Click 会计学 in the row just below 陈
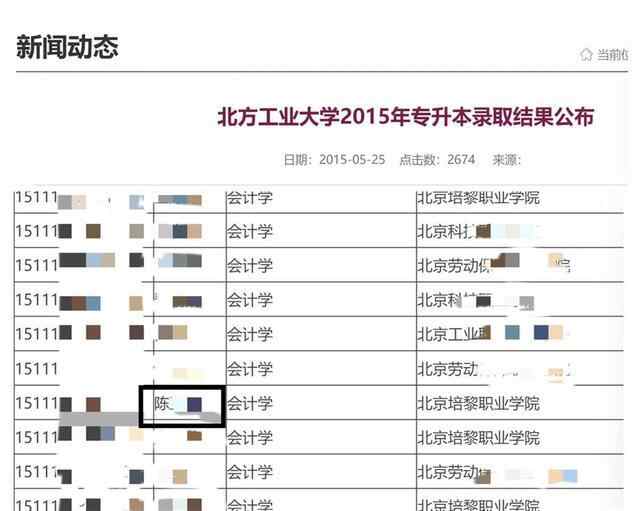 coord(249,438)
